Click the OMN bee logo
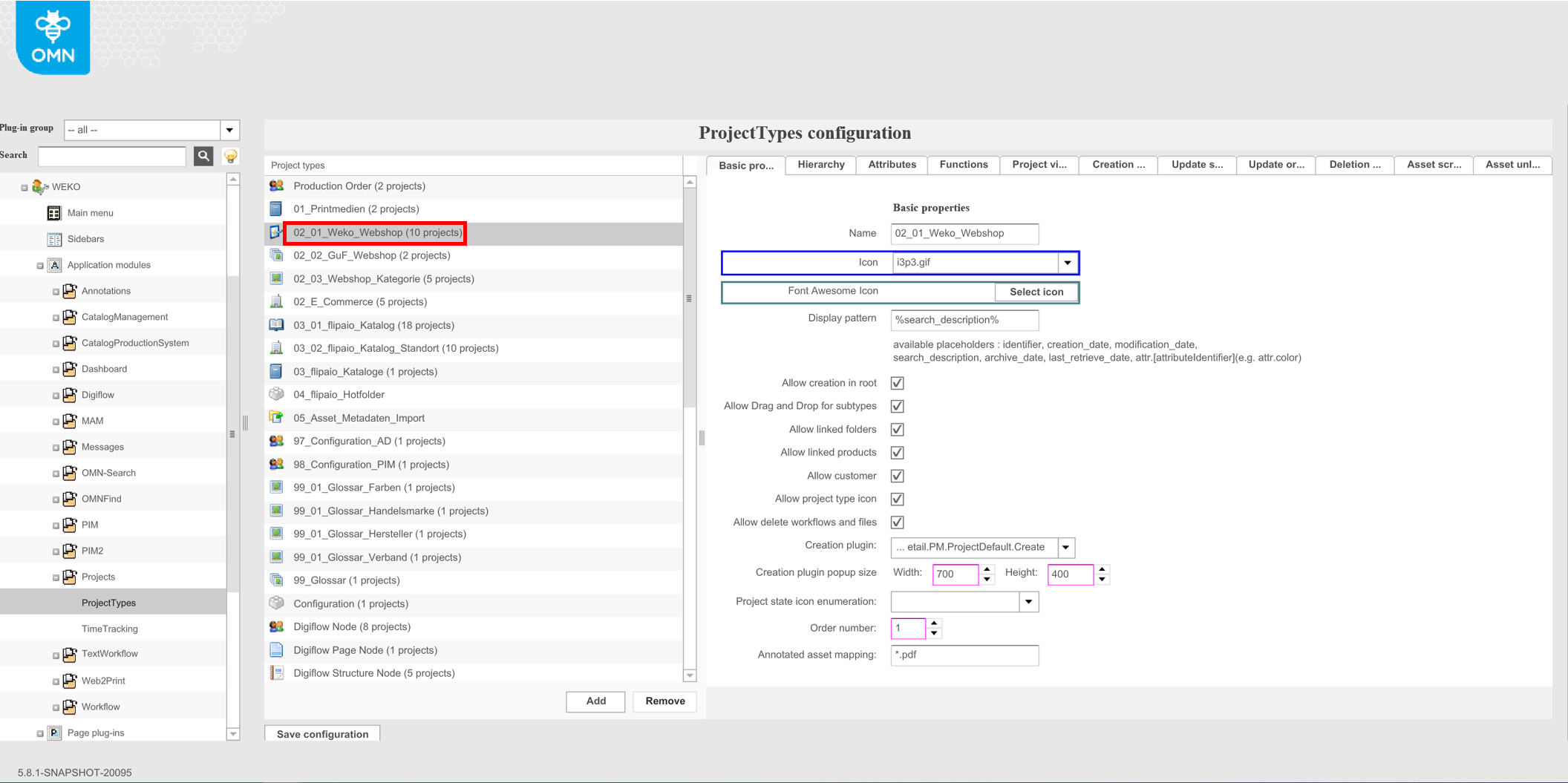Screen dimensions: 1568x783 (51, 36)
